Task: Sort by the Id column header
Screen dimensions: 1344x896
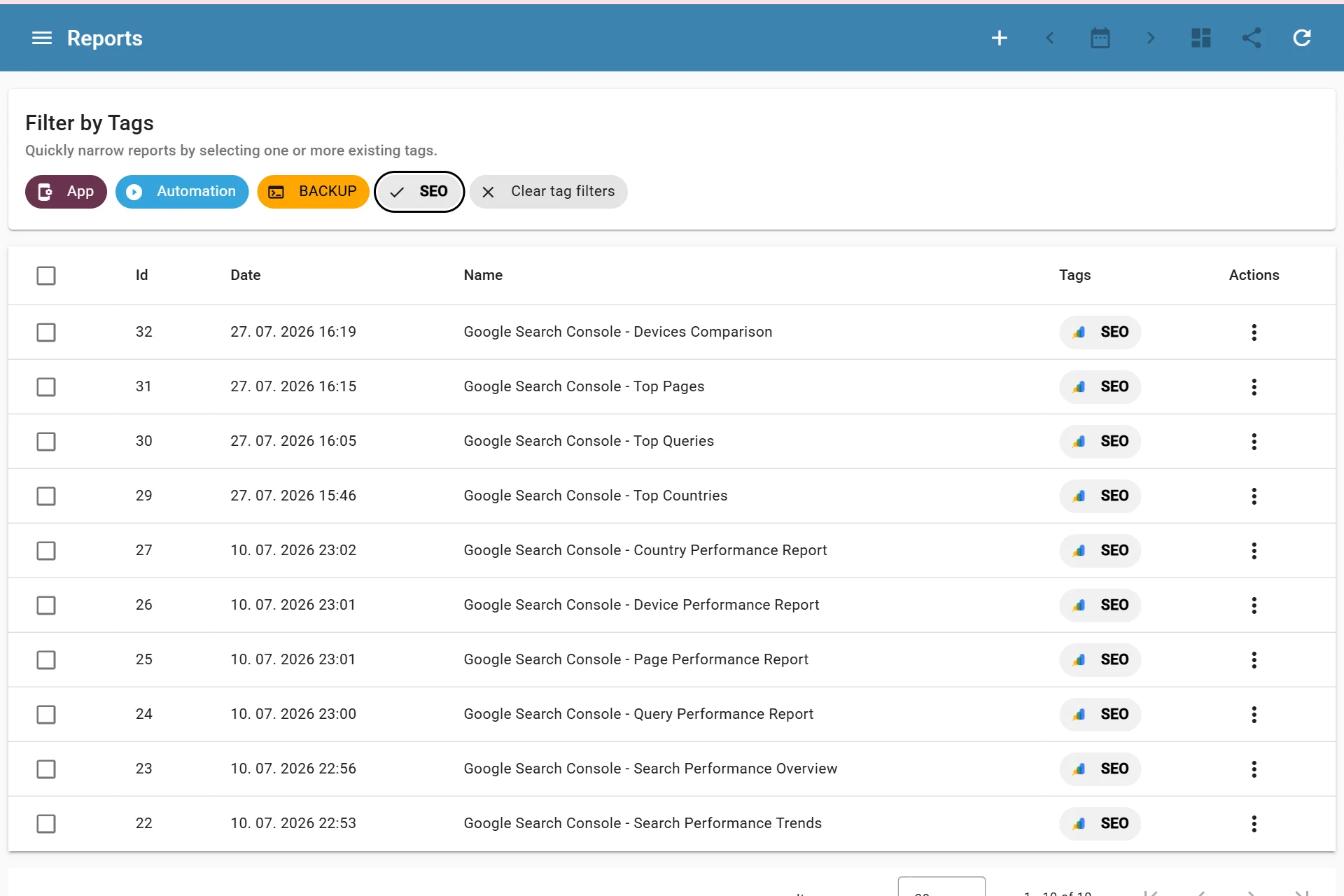Action: [142, 275]
